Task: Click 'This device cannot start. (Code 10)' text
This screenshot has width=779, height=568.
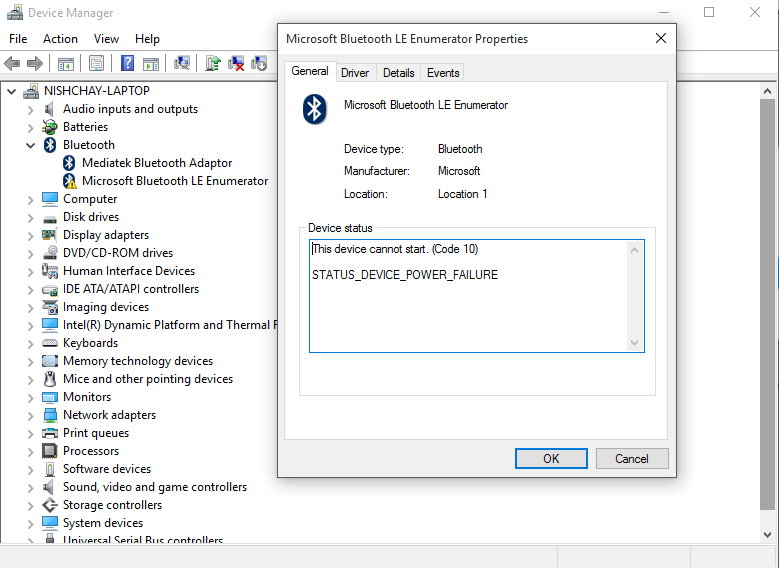Action: (x=395, y=249)
